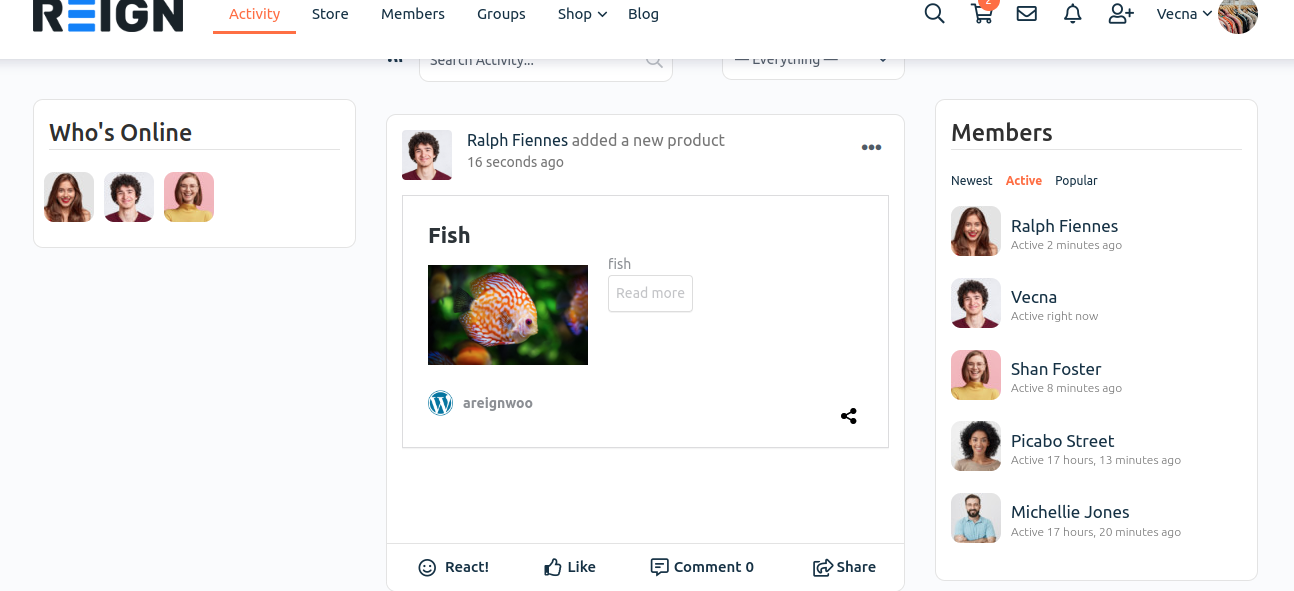The image size is (1294, 591).
Task: Open the Store menu item
Action: 330,14
